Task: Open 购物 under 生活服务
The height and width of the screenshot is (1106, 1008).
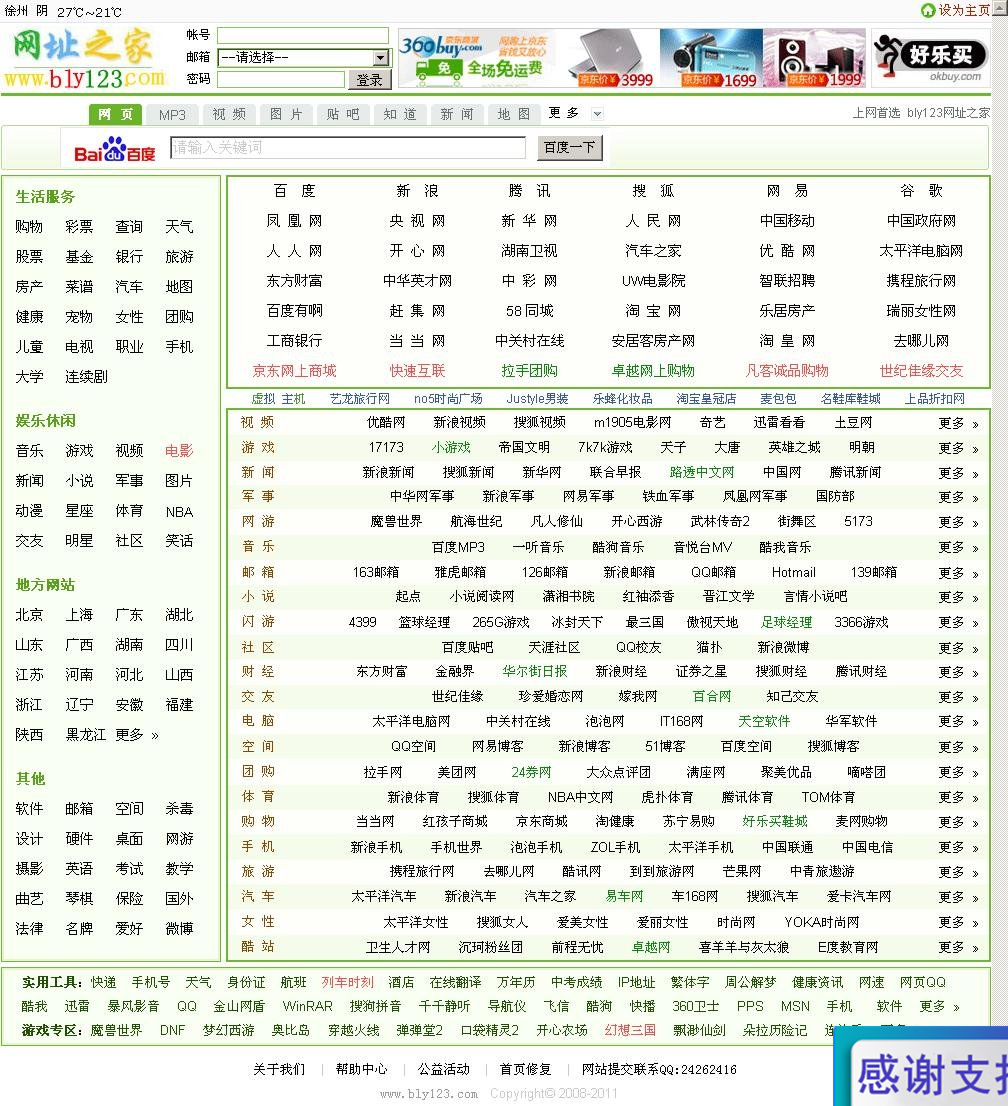Action: 29,227
